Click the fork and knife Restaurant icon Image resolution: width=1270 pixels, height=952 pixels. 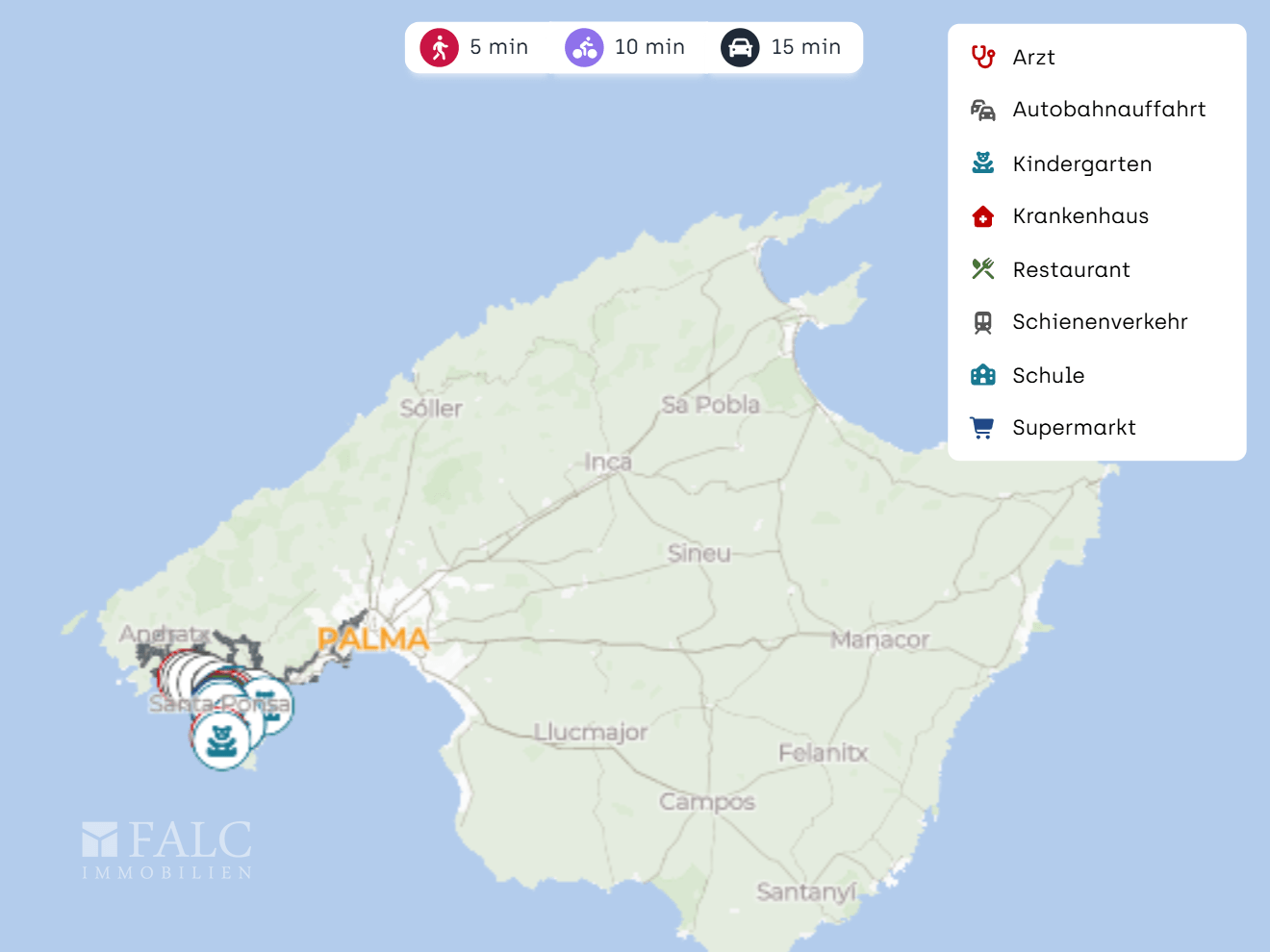(982, 269)
